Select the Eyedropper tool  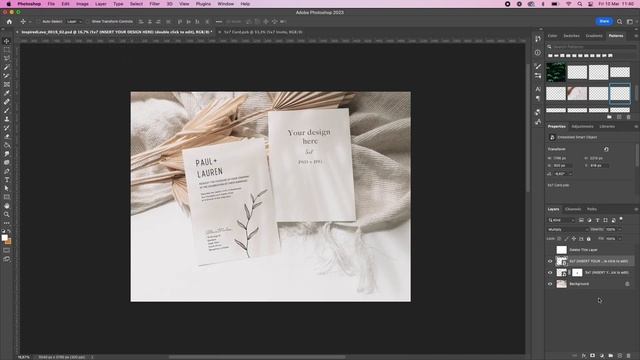point(7,93)
